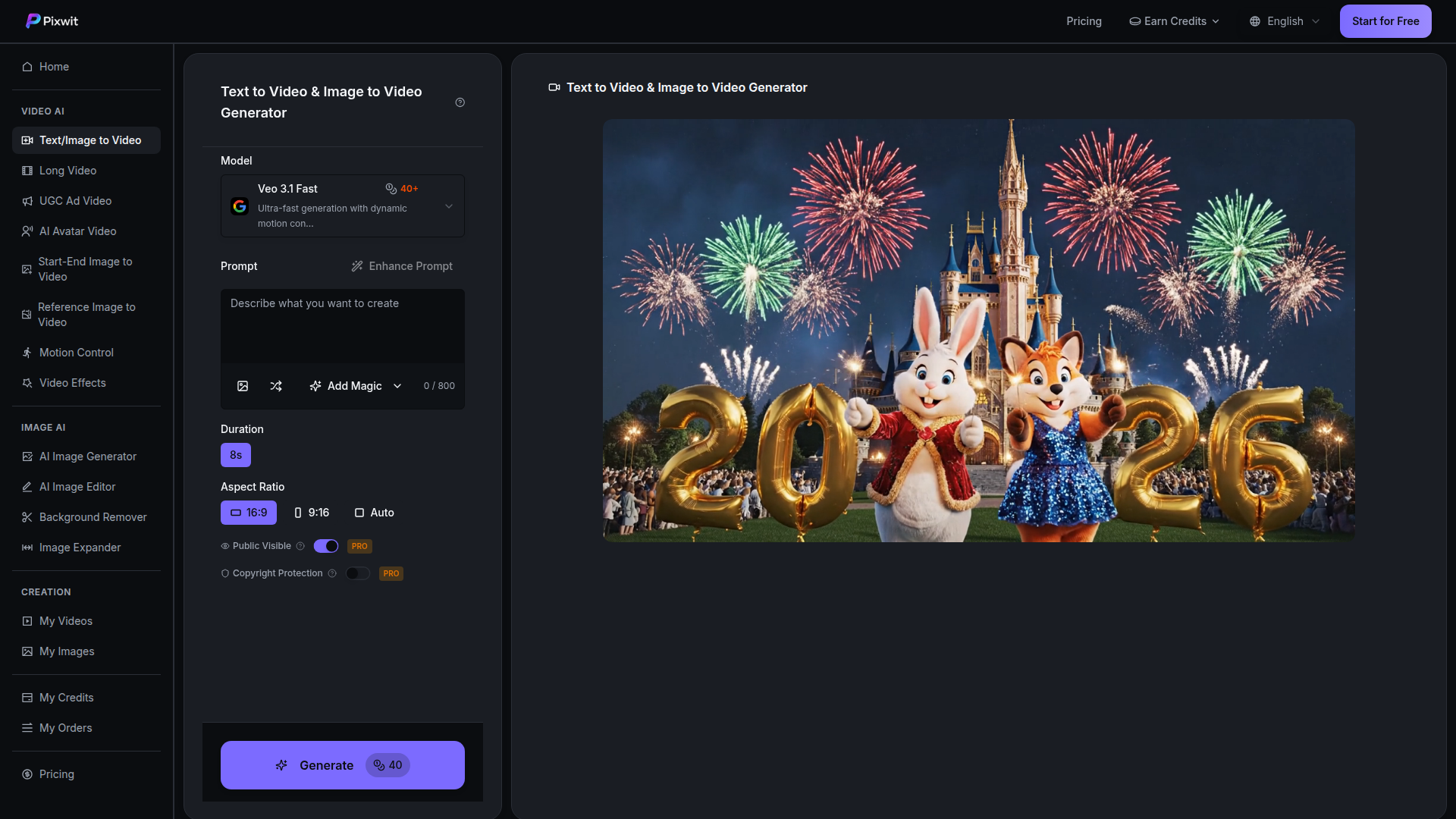
Task: Go to Long Video in sidebar
Action: click(x=67, y=171)
